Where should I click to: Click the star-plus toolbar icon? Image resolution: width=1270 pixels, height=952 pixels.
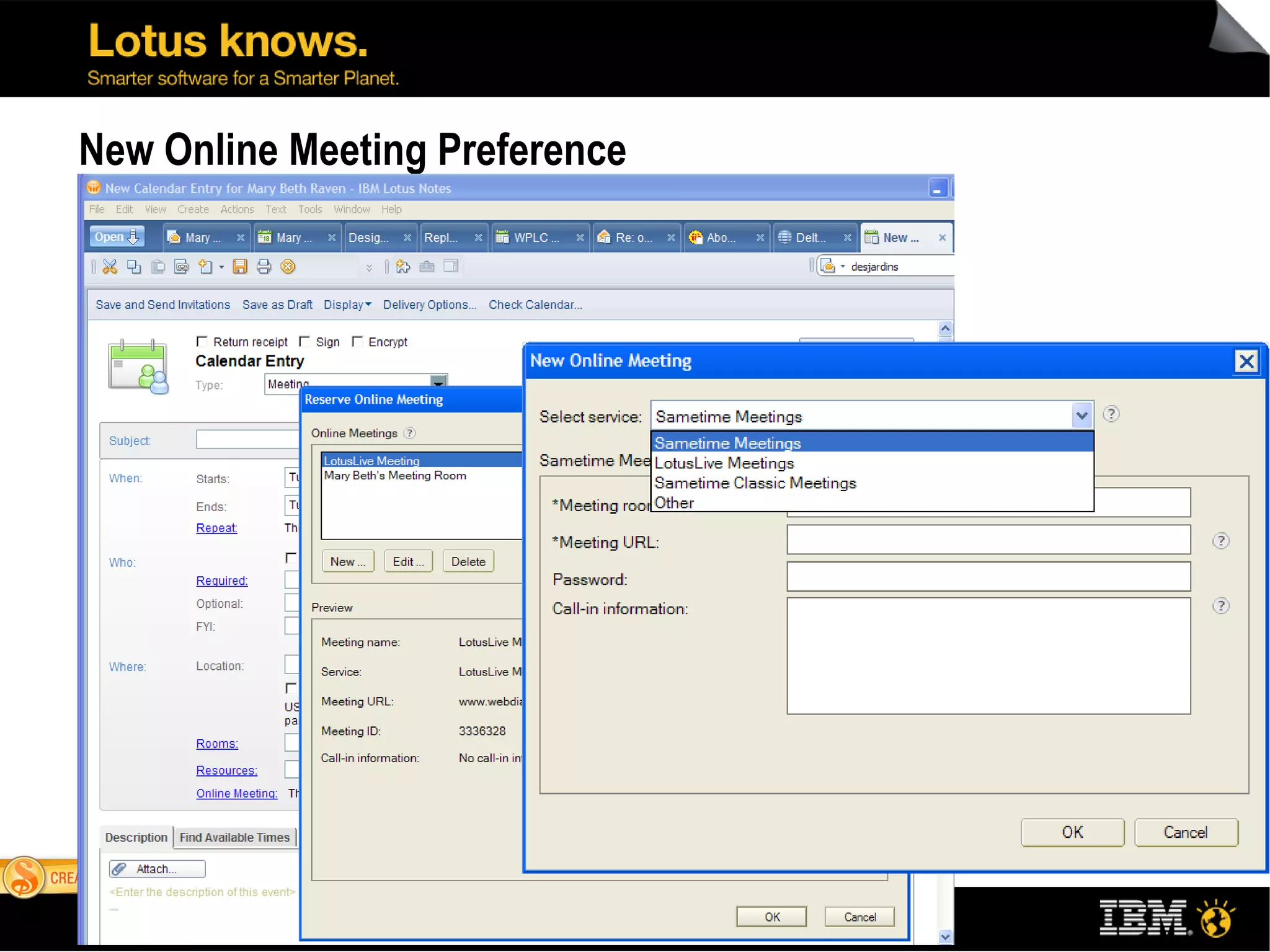[403, 267]
